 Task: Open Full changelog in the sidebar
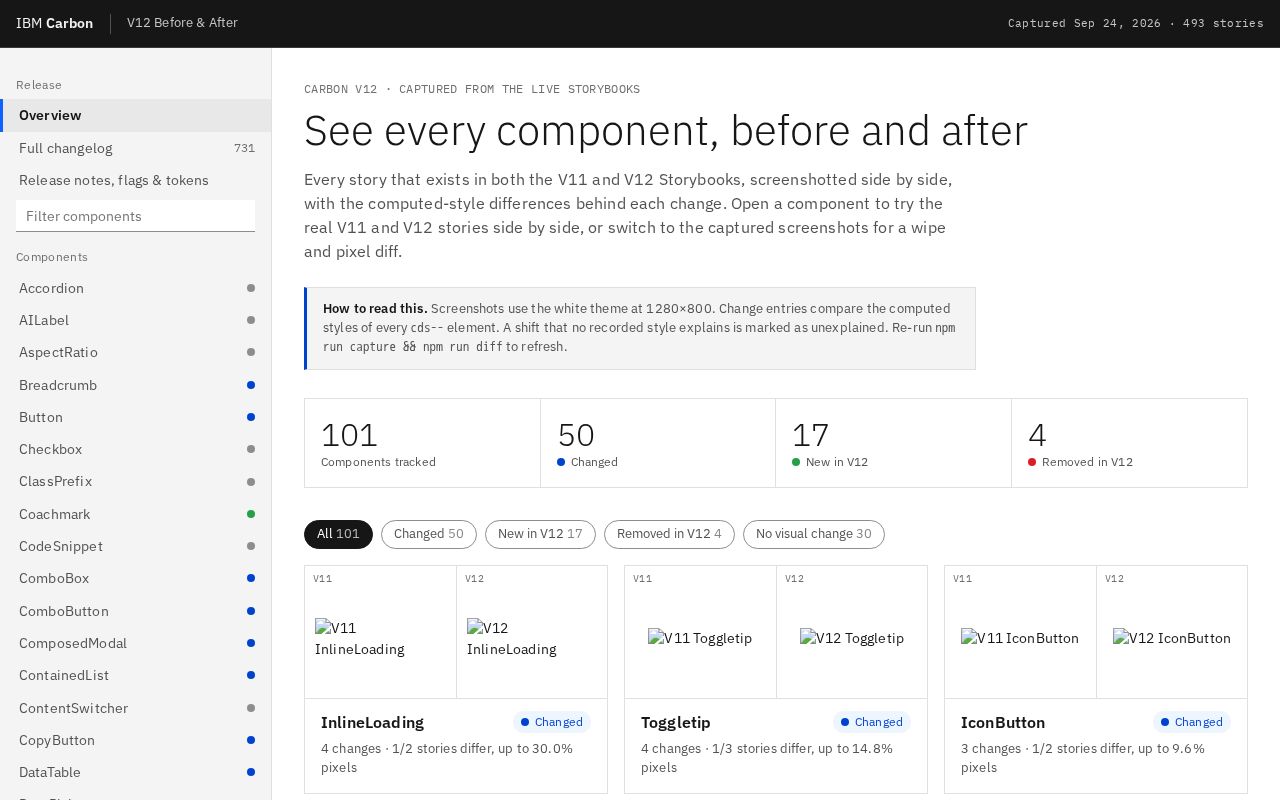136,148
